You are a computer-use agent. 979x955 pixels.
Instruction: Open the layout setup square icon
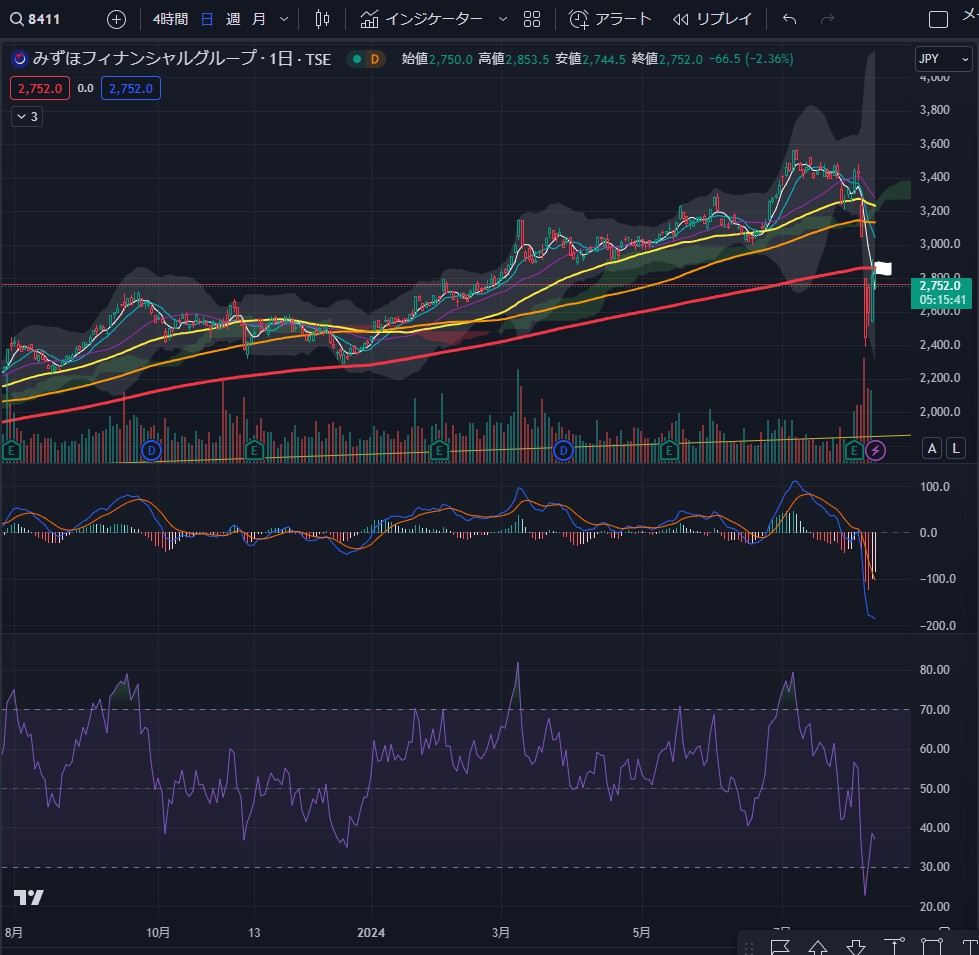coord(938,19)
